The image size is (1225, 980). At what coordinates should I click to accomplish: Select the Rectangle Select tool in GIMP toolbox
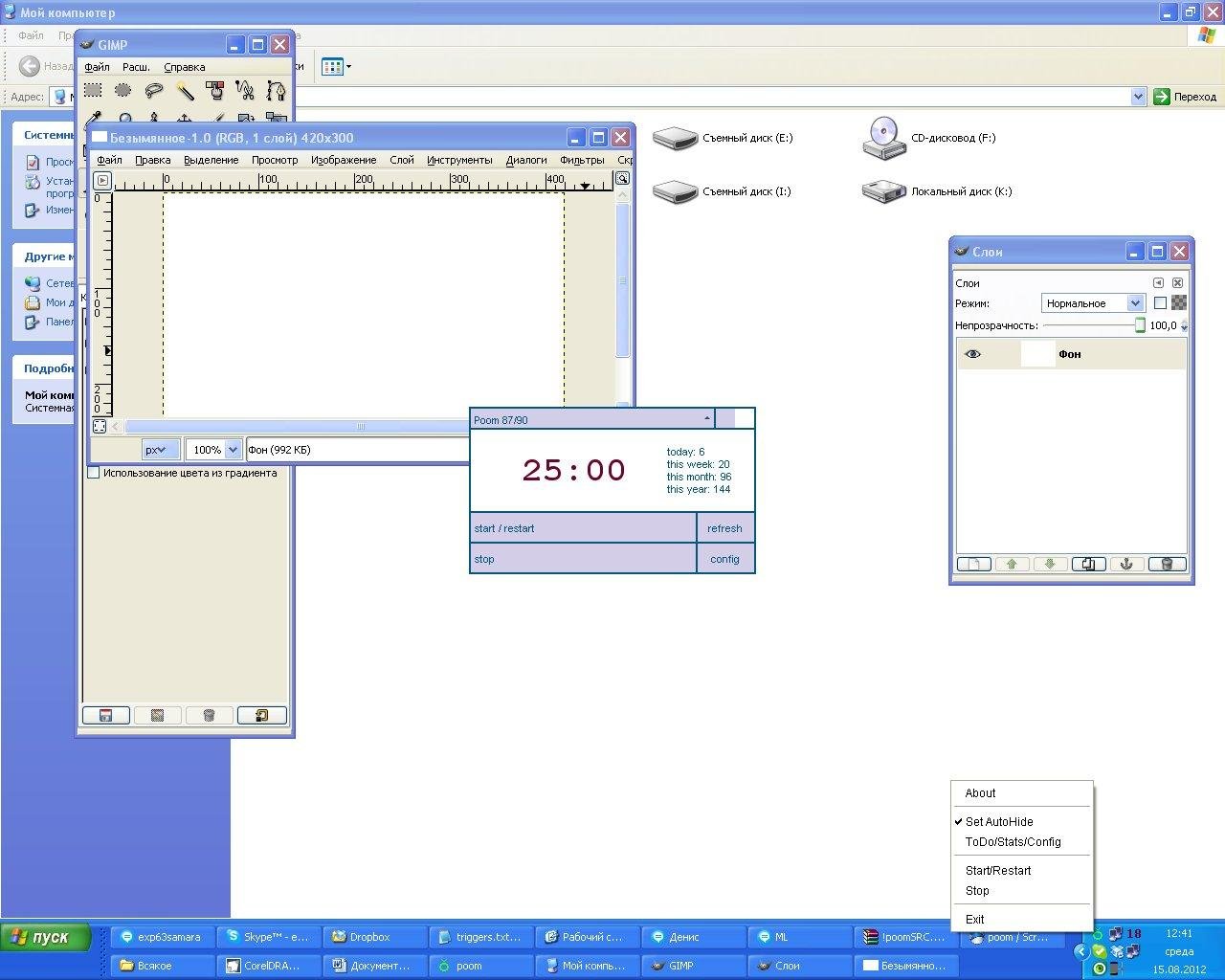click(x=93, y=91)
